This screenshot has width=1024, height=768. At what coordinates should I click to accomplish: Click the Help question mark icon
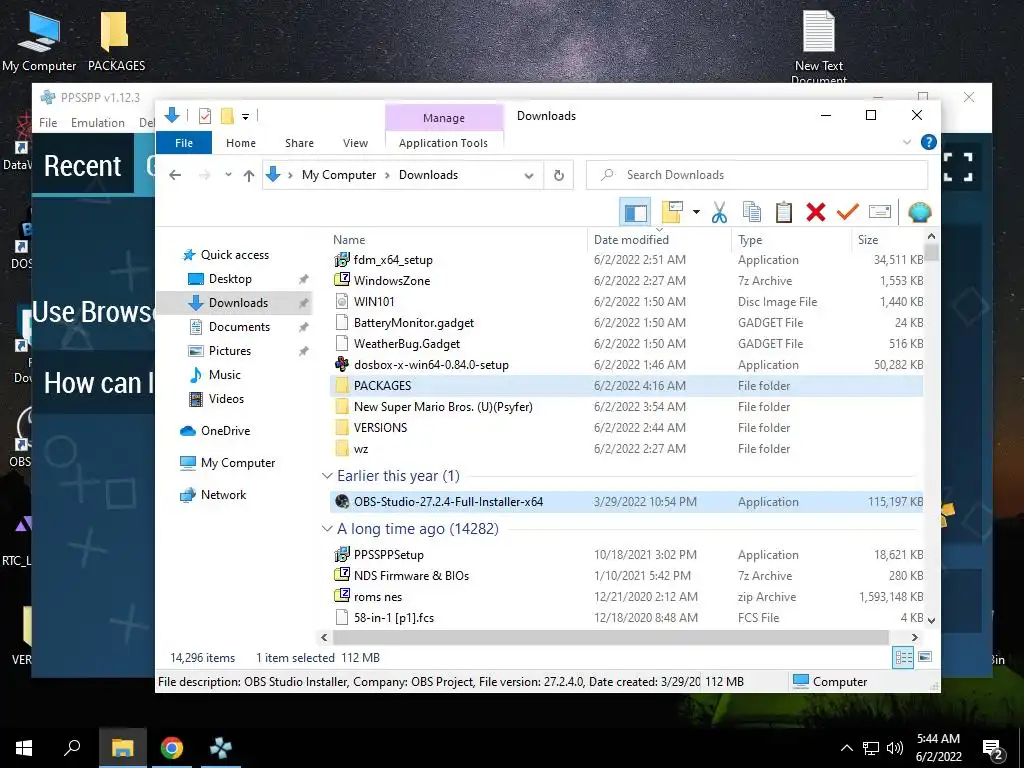(928, 142)
